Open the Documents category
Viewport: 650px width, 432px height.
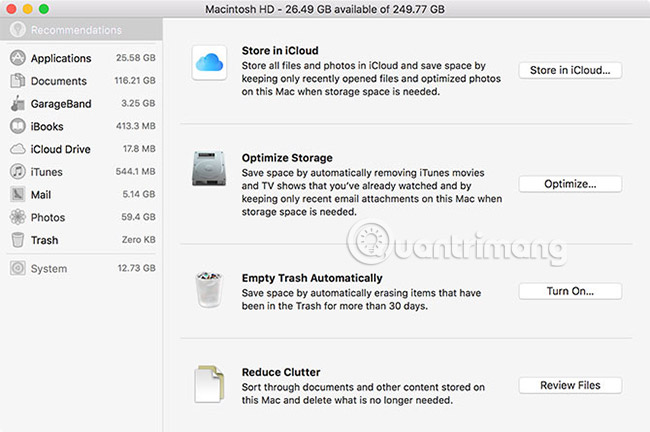(82, 80)
